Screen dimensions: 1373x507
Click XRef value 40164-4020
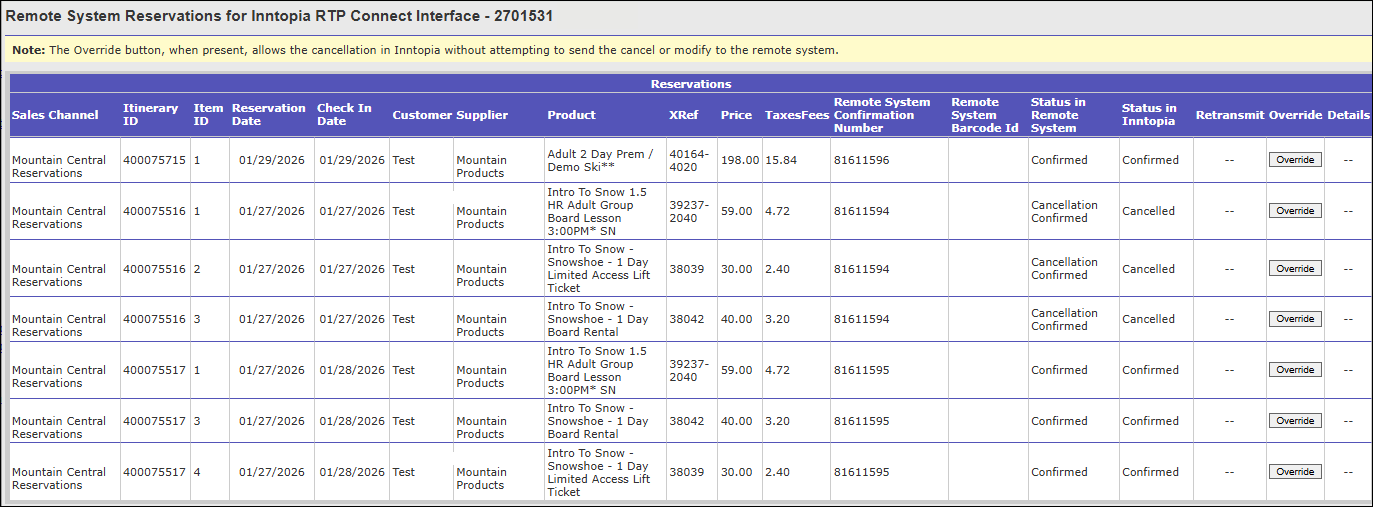[x=688, y=160]
